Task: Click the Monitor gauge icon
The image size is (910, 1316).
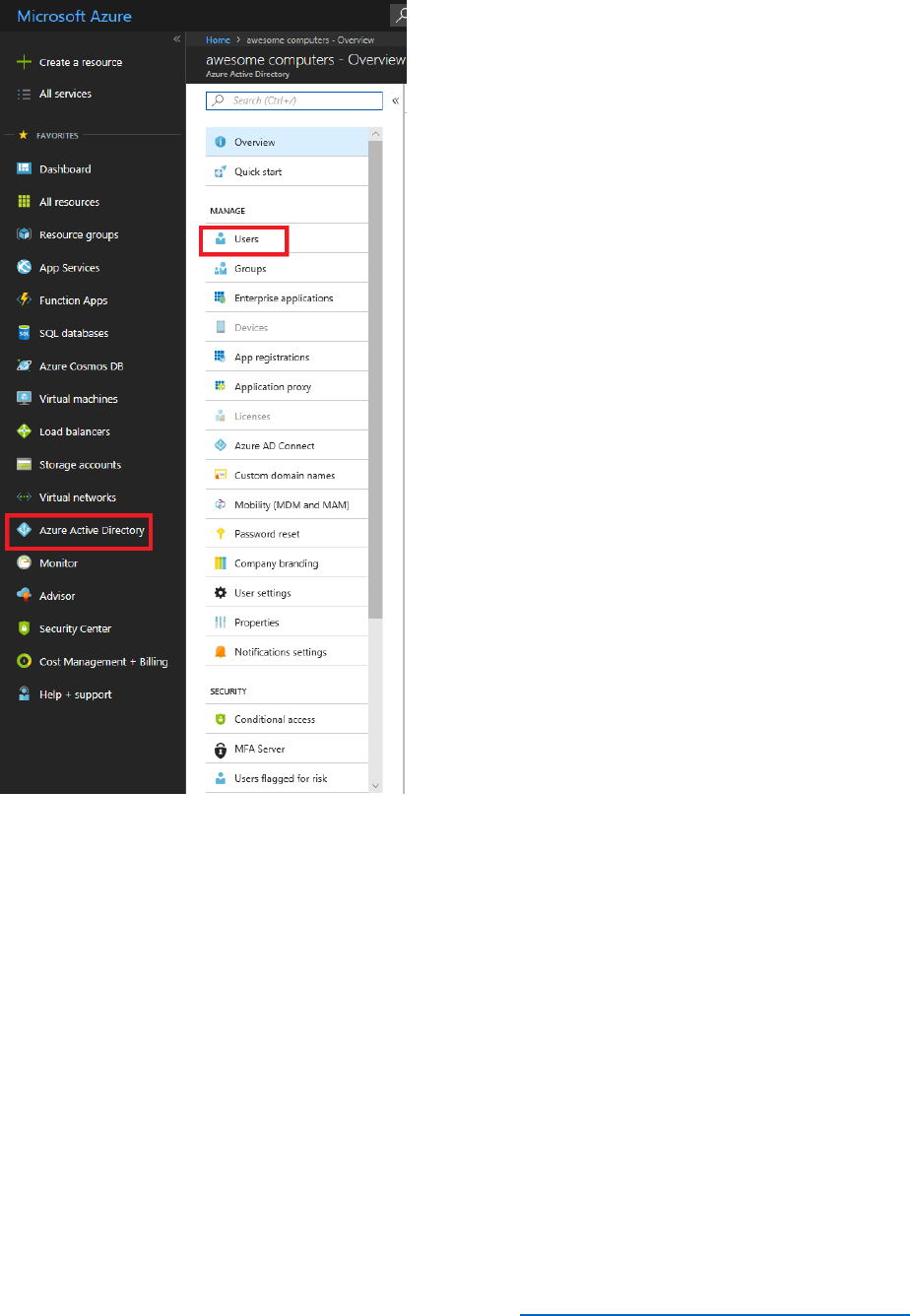Action: point(24,562)
